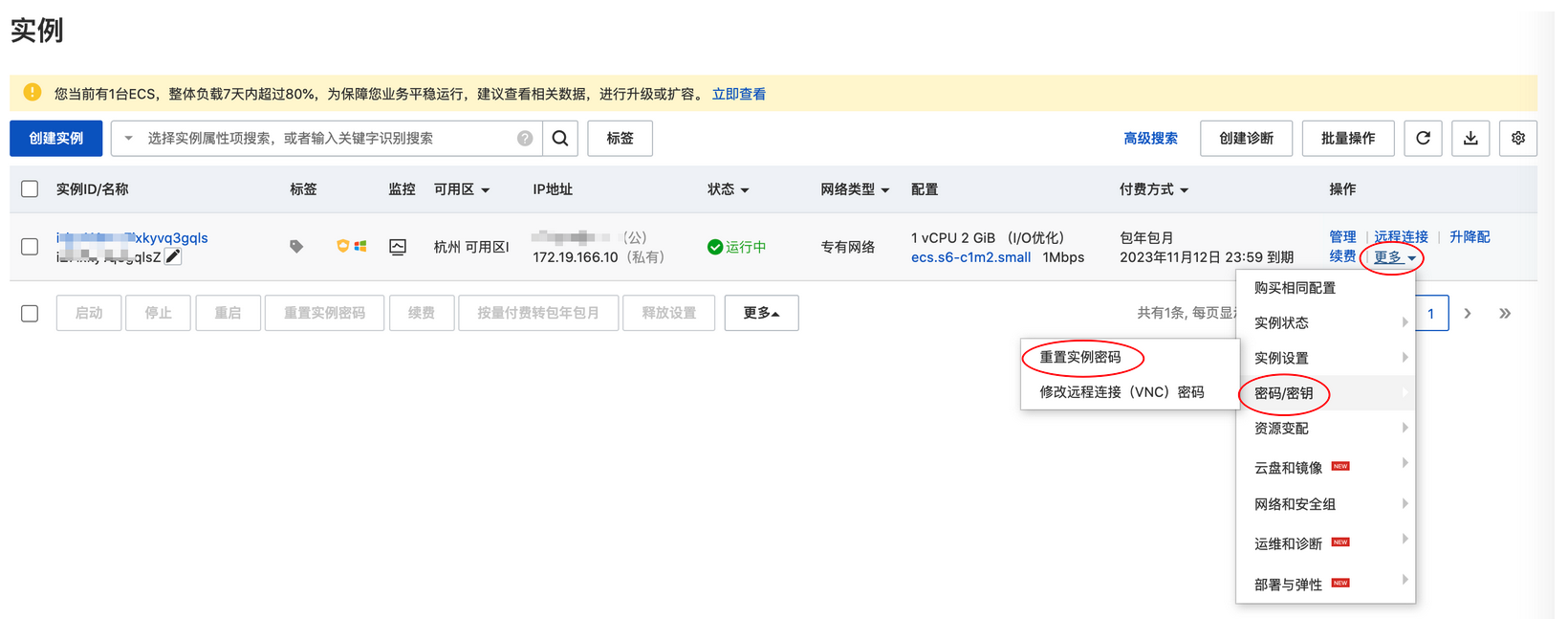Image resolution: width=1568 pixels, height=641 pixels.
Task: Open the monitoring chart icon
Action: [x=398, y=247]
